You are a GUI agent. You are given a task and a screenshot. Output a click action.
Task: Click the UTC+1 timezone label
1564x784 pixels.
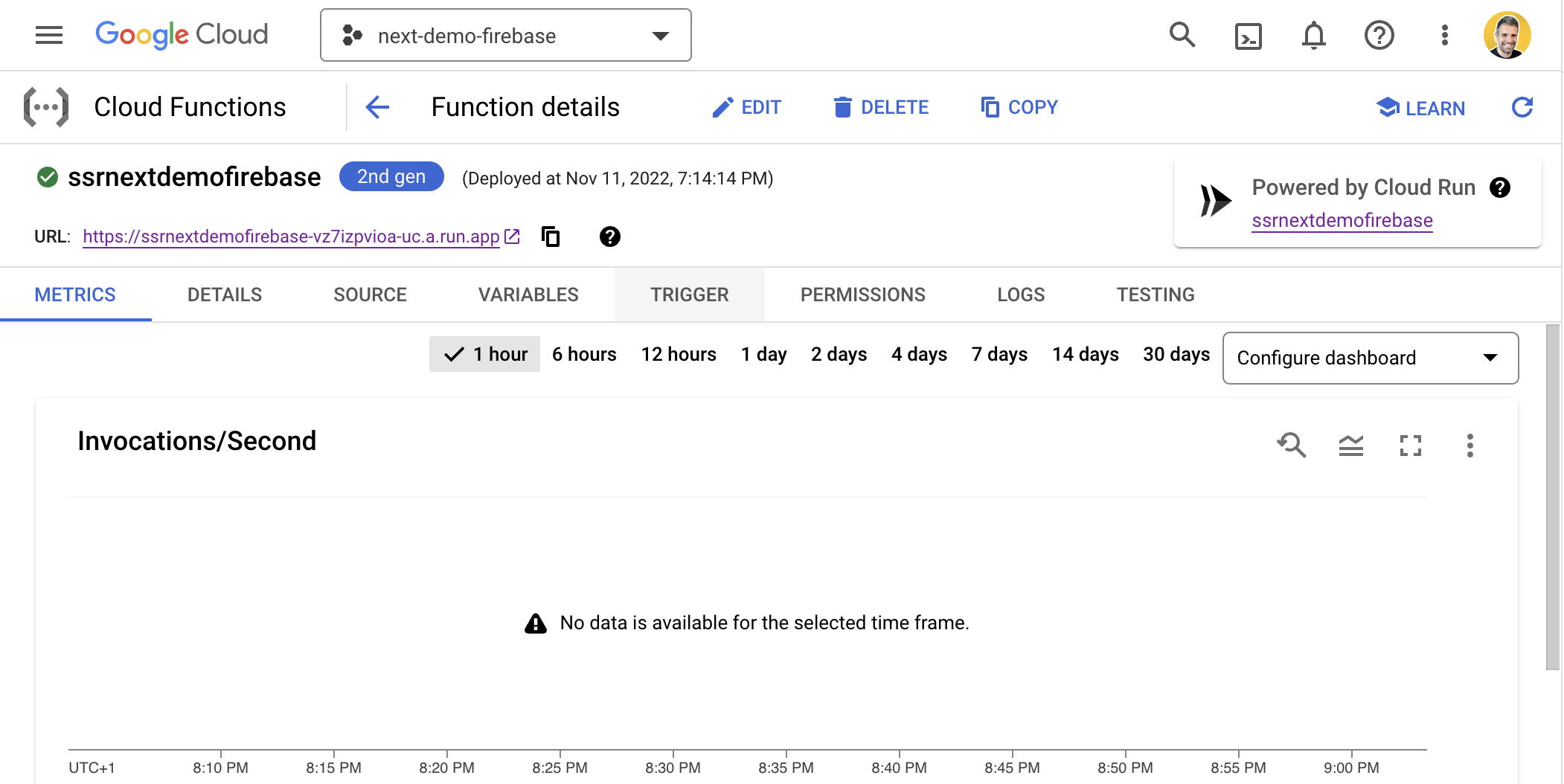click(x=92, y=768)
